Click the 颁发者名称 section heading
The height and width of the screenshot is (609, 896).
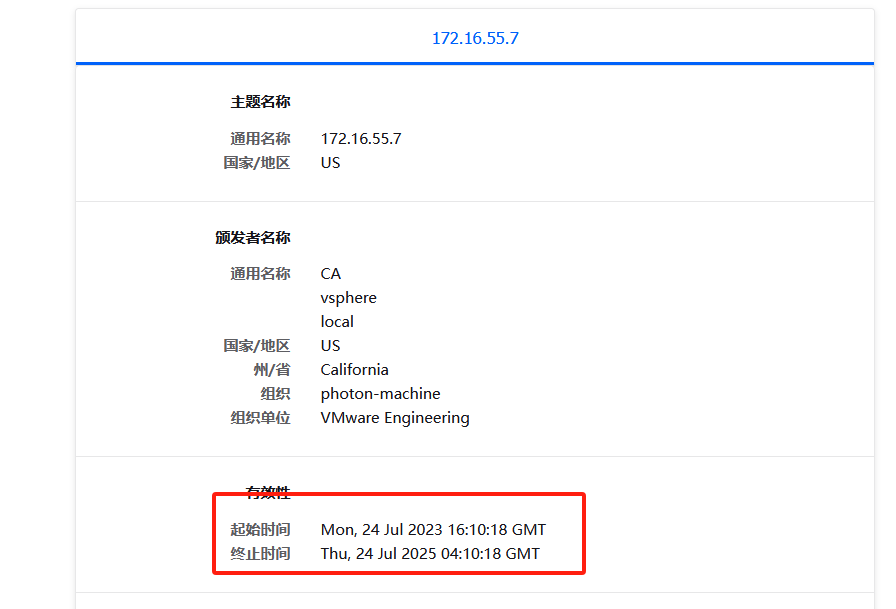coord(253,238)
